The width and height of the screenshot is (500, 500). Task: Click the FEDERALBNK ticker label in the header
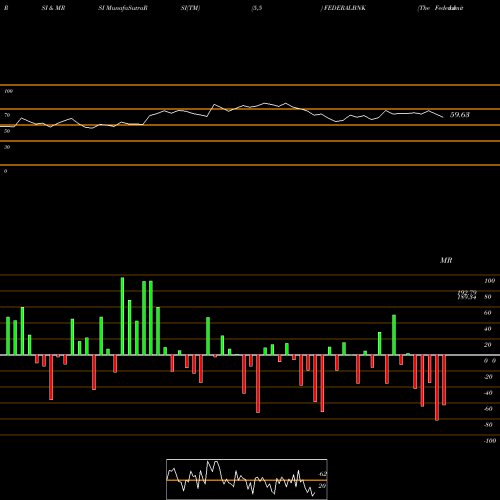pyautogui.click(x=345, y=8)
